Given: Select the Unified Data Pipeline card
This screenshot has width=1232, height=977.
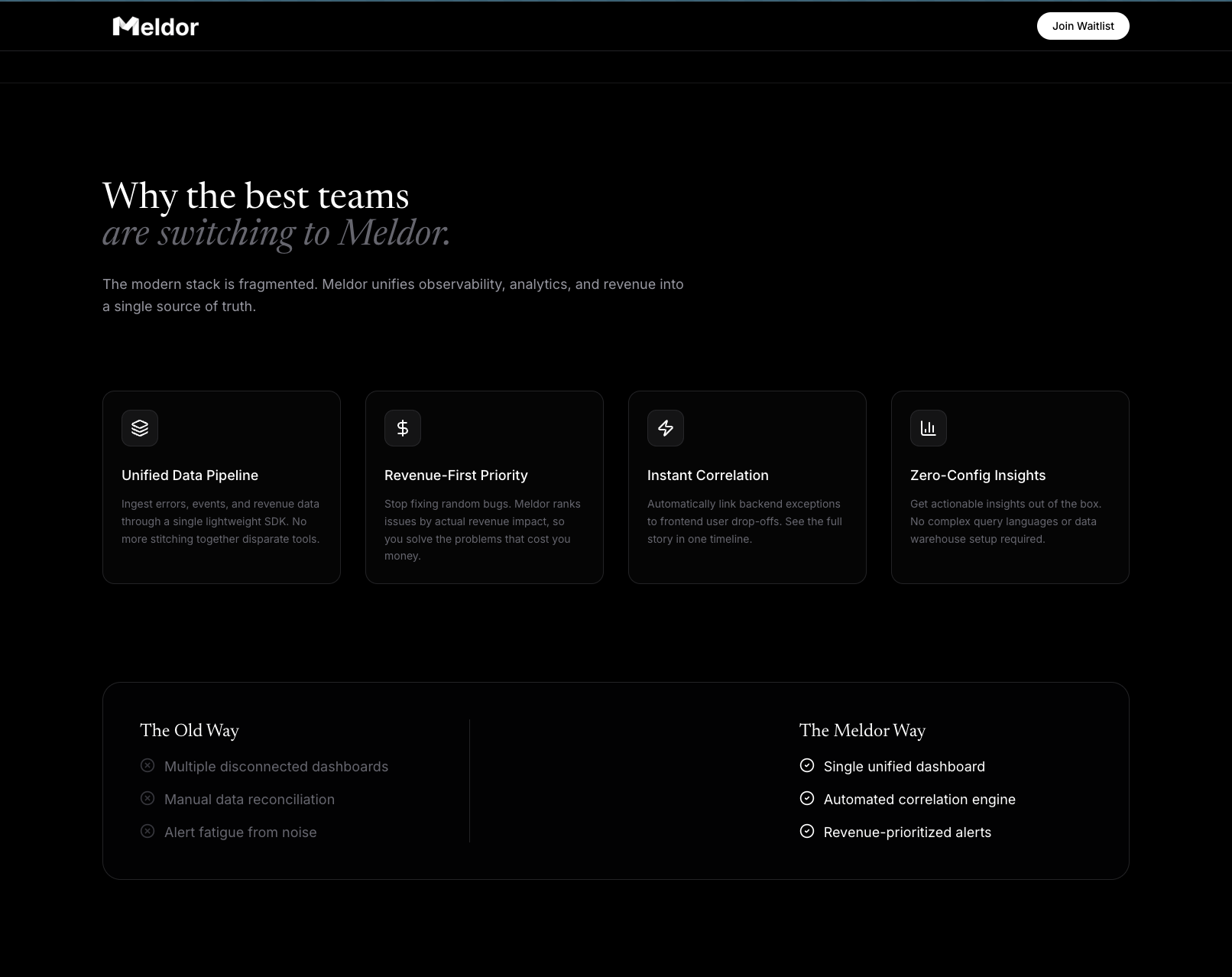Looking at the screenshot, I should click(222, 487).
